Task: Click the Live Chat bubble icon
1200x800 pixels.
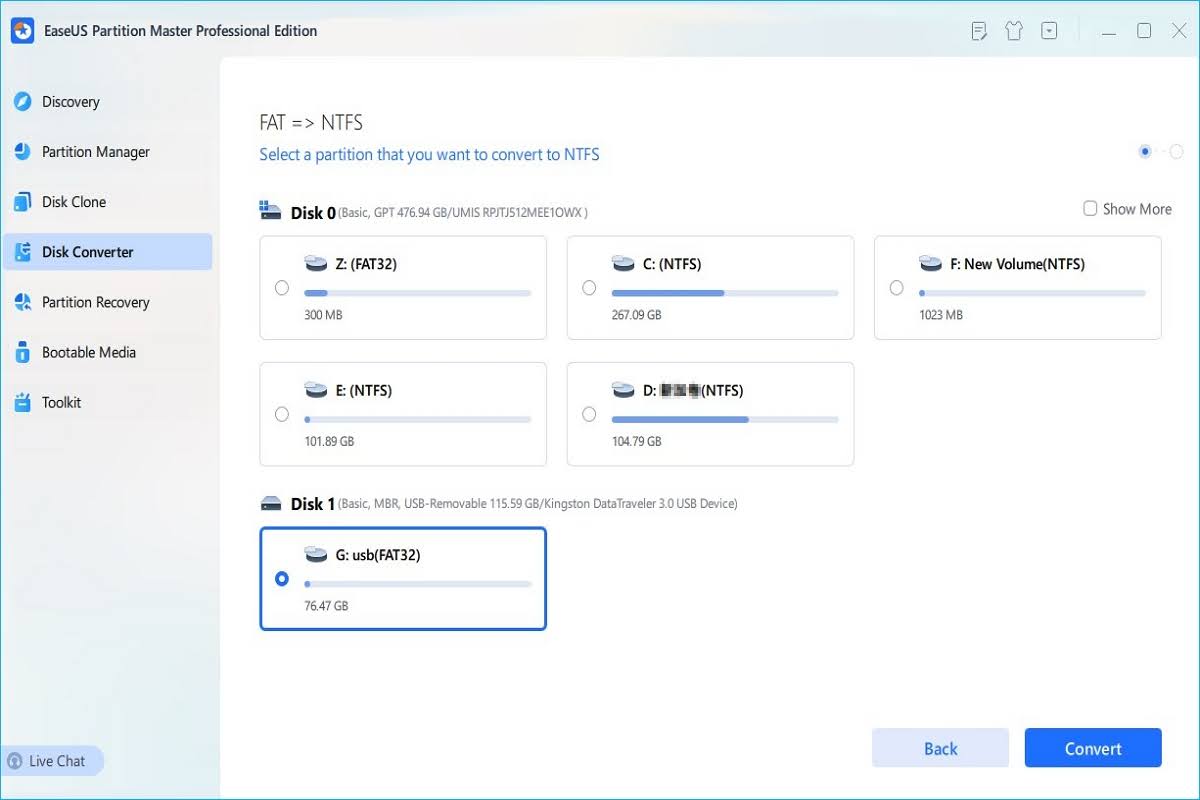Action: click(x=15, y=761)
